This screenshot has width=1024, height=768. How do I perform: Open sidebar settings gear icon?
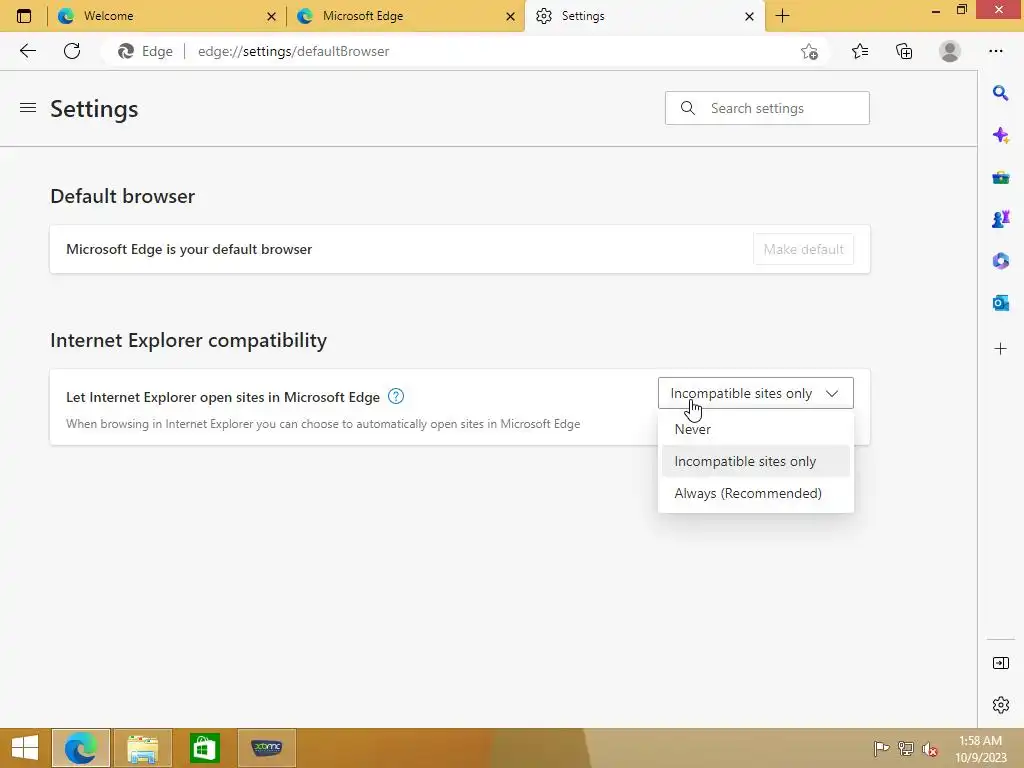point(1000,705)
